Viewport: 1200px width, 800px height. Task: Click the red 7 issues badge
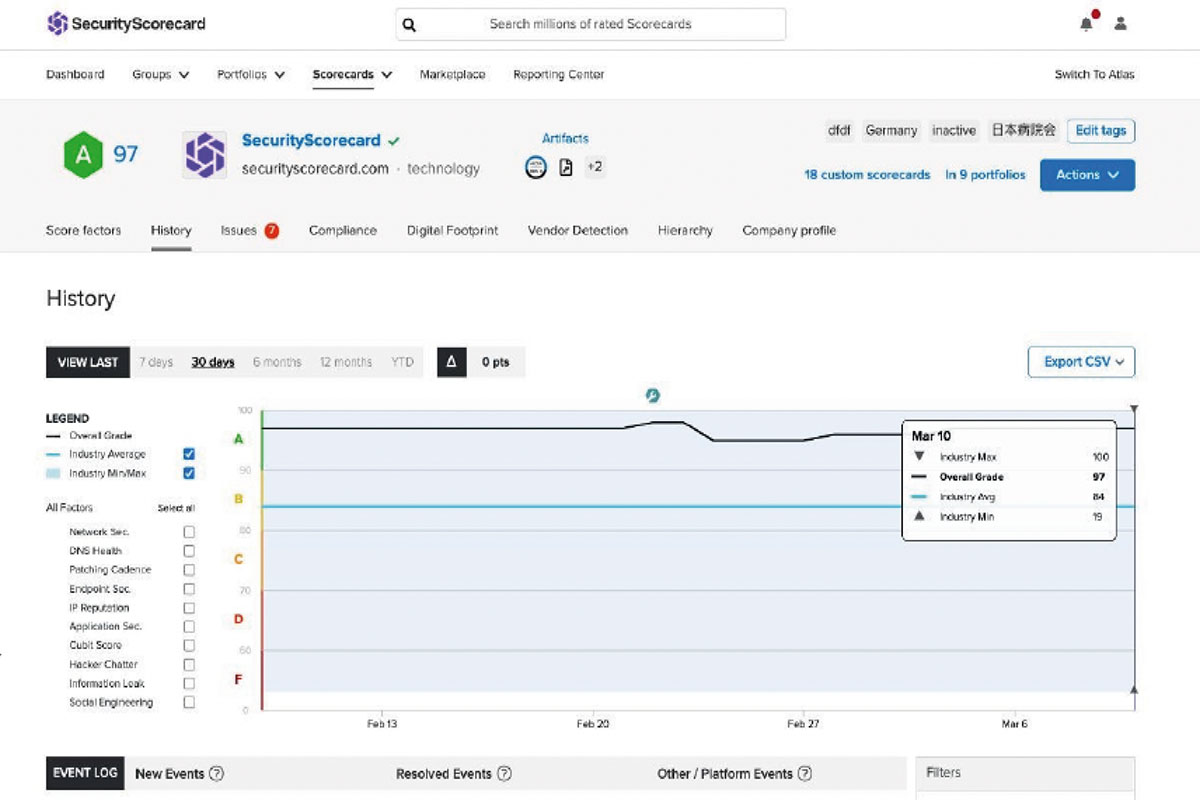[x=271, y=231]
